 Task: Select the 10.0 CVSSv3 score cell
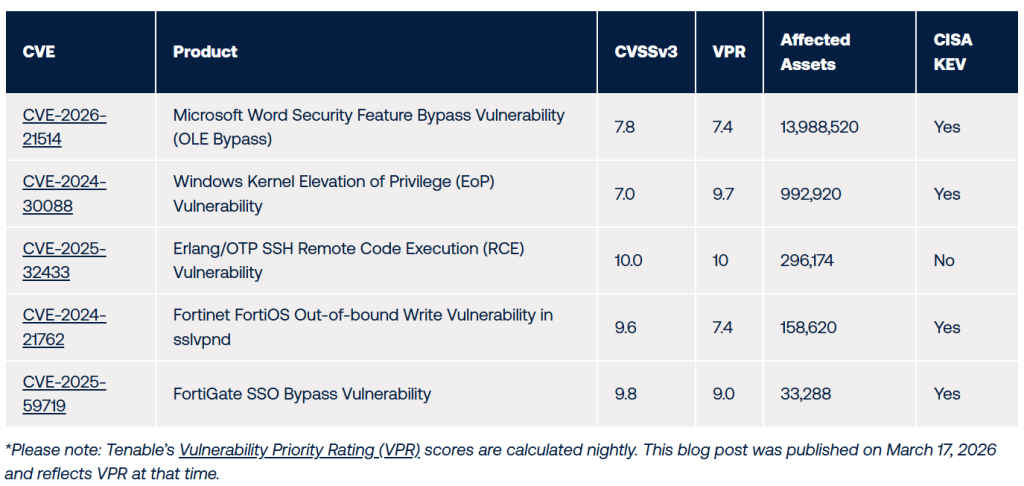(628, 261)
